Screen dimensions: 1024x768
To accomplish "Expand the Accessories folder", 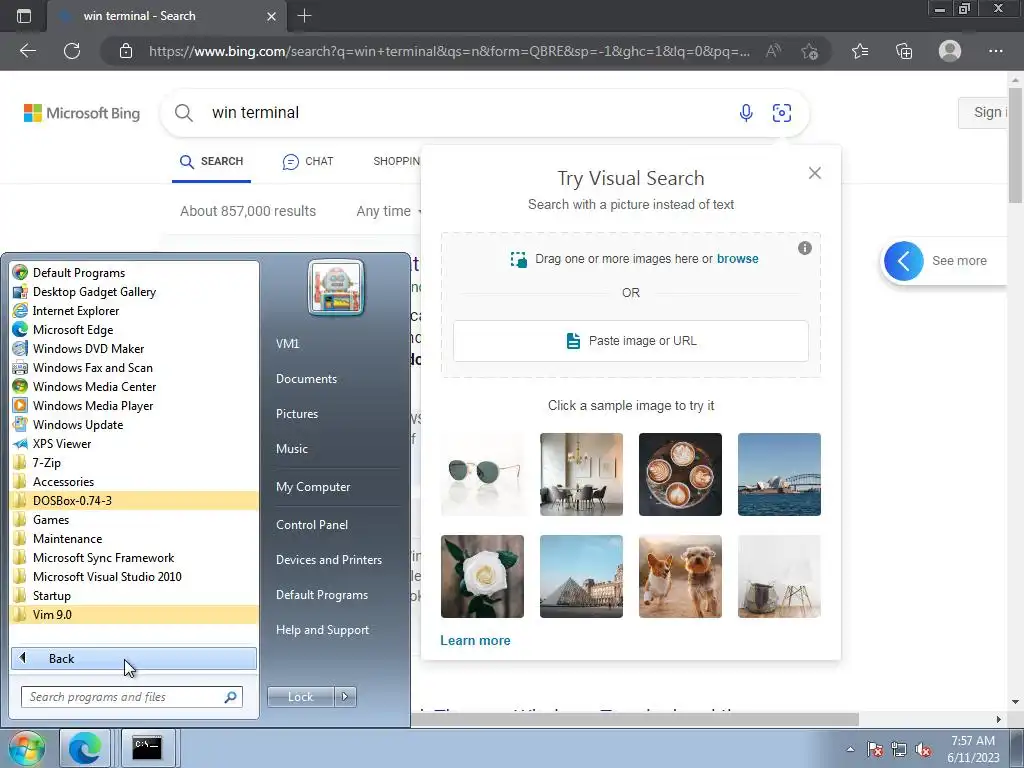I will click(135, 481).
